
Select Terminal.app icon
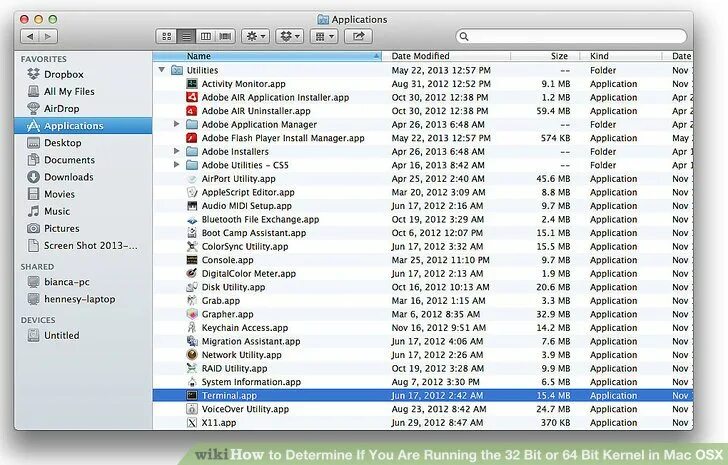point(192,395)
